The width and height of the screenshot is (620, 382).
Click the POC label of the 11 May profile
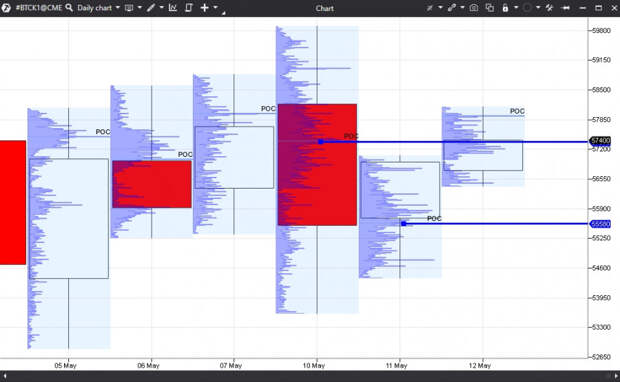pyautogui.click(x=434, y=218)
